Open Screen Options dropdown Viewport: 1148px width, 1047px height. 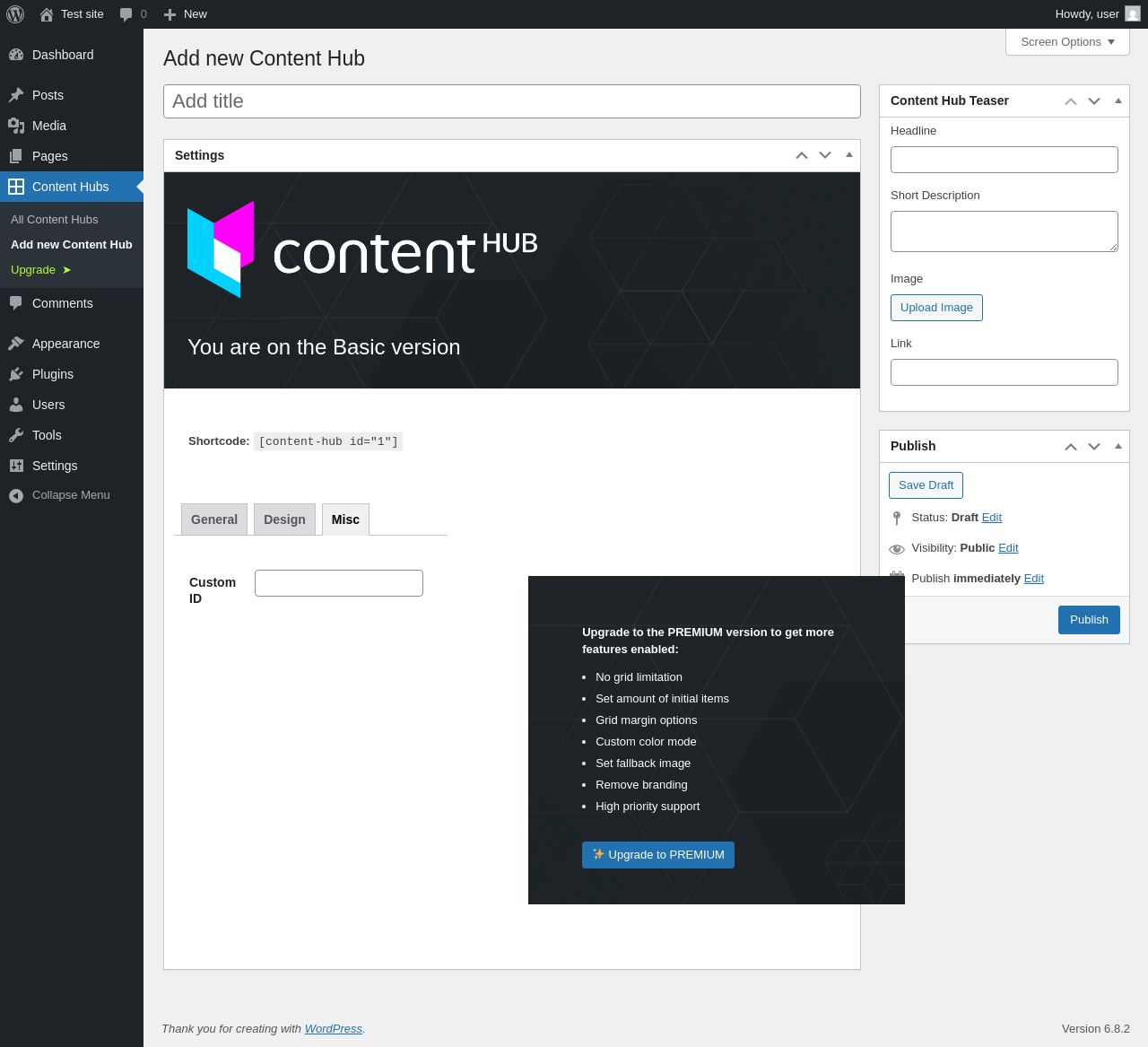click(x=1067, y=42)
